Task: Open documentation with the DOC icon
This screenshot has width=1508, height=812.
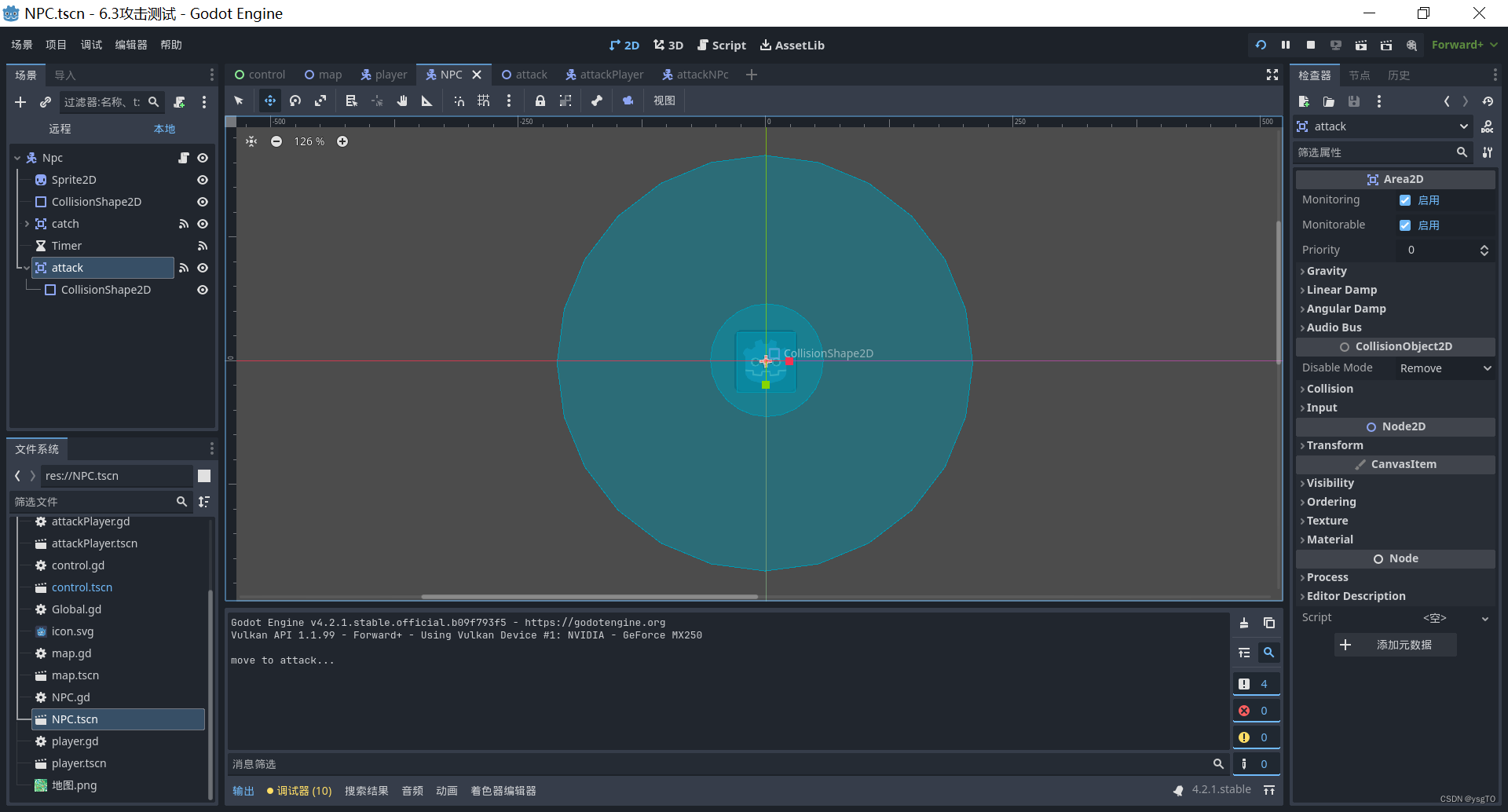Action: pyautogui.click(x=1487, y=126)
